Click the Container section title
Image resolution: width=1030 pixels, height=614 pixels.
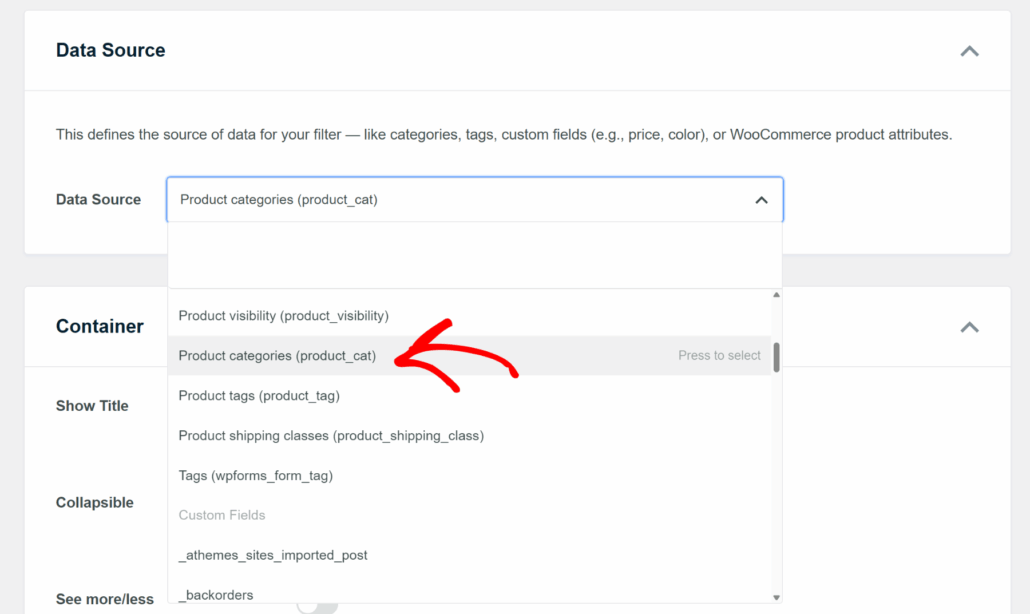pos(100,326)
